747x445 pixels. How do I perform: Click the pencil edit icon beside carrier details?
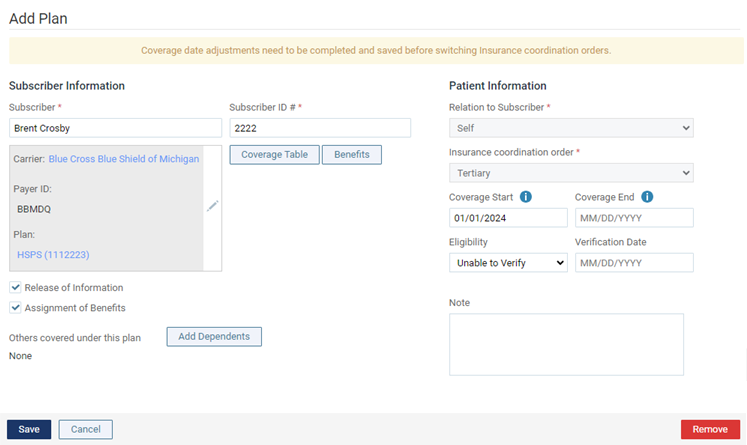pos(212,206)
